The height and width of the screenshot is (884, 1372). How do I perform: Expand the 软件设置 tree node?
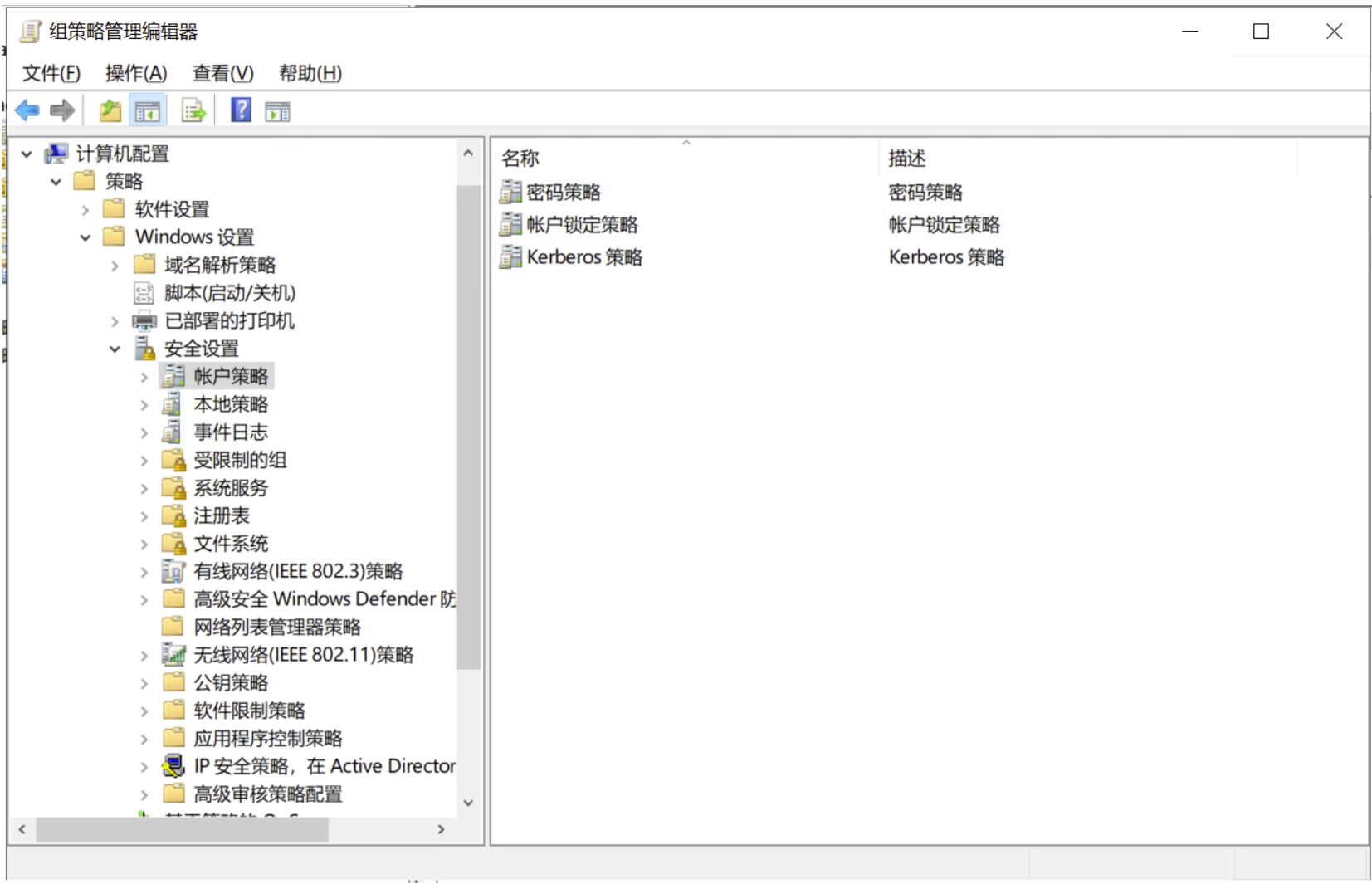[85, 210]
